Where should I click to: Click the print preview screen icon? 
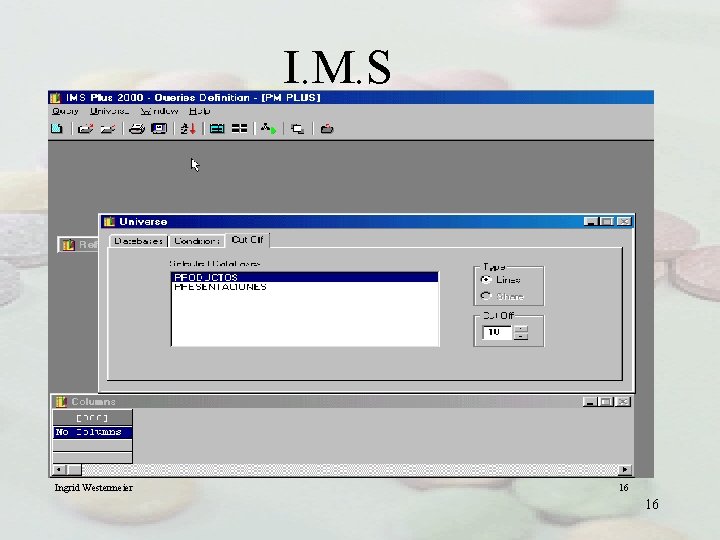[x=159, y=129]
